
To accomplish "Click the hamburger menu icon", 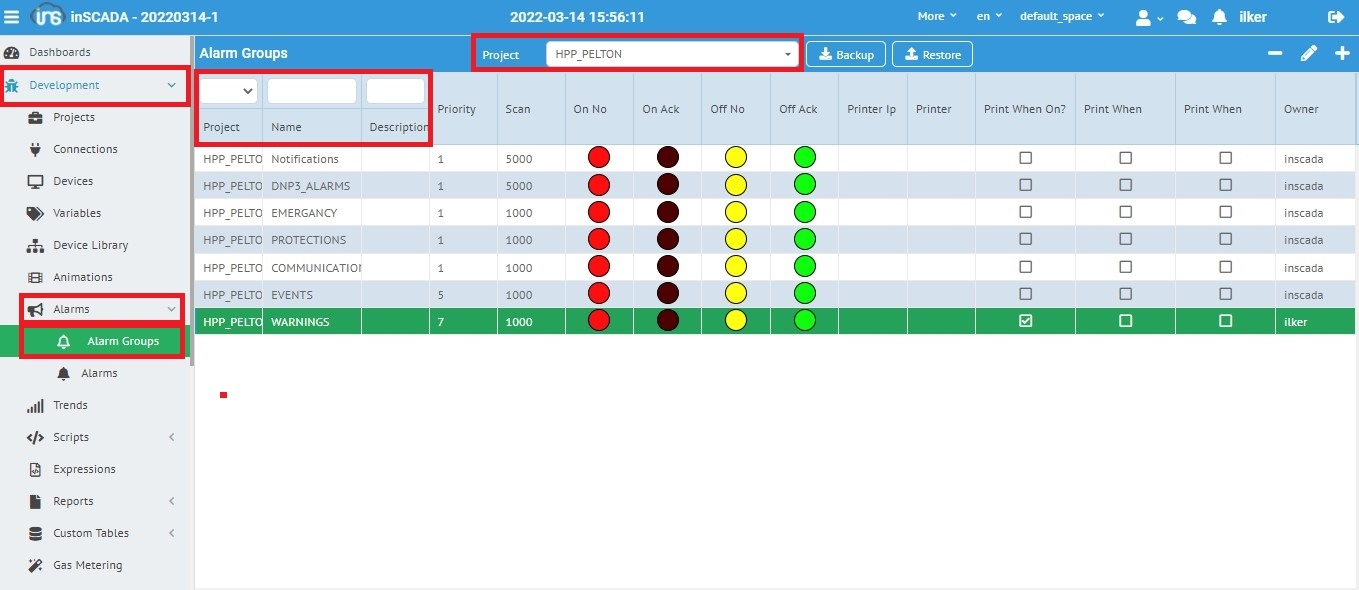I will coord(12,17).
